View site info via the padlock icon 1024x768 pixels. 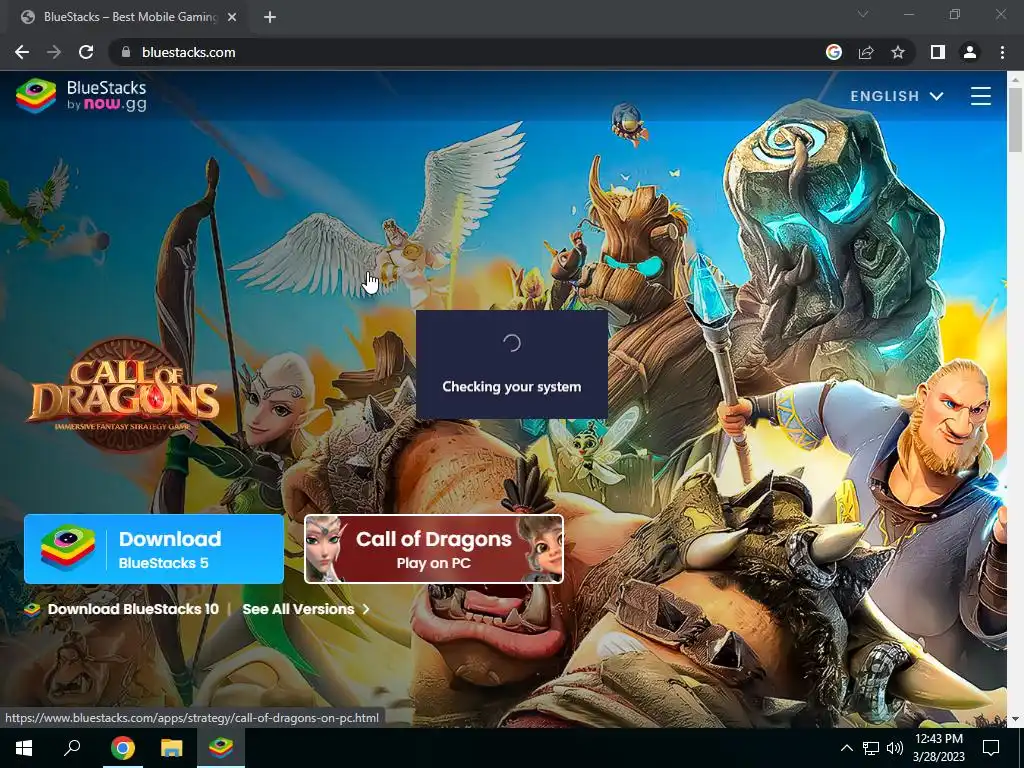point(126,52)
